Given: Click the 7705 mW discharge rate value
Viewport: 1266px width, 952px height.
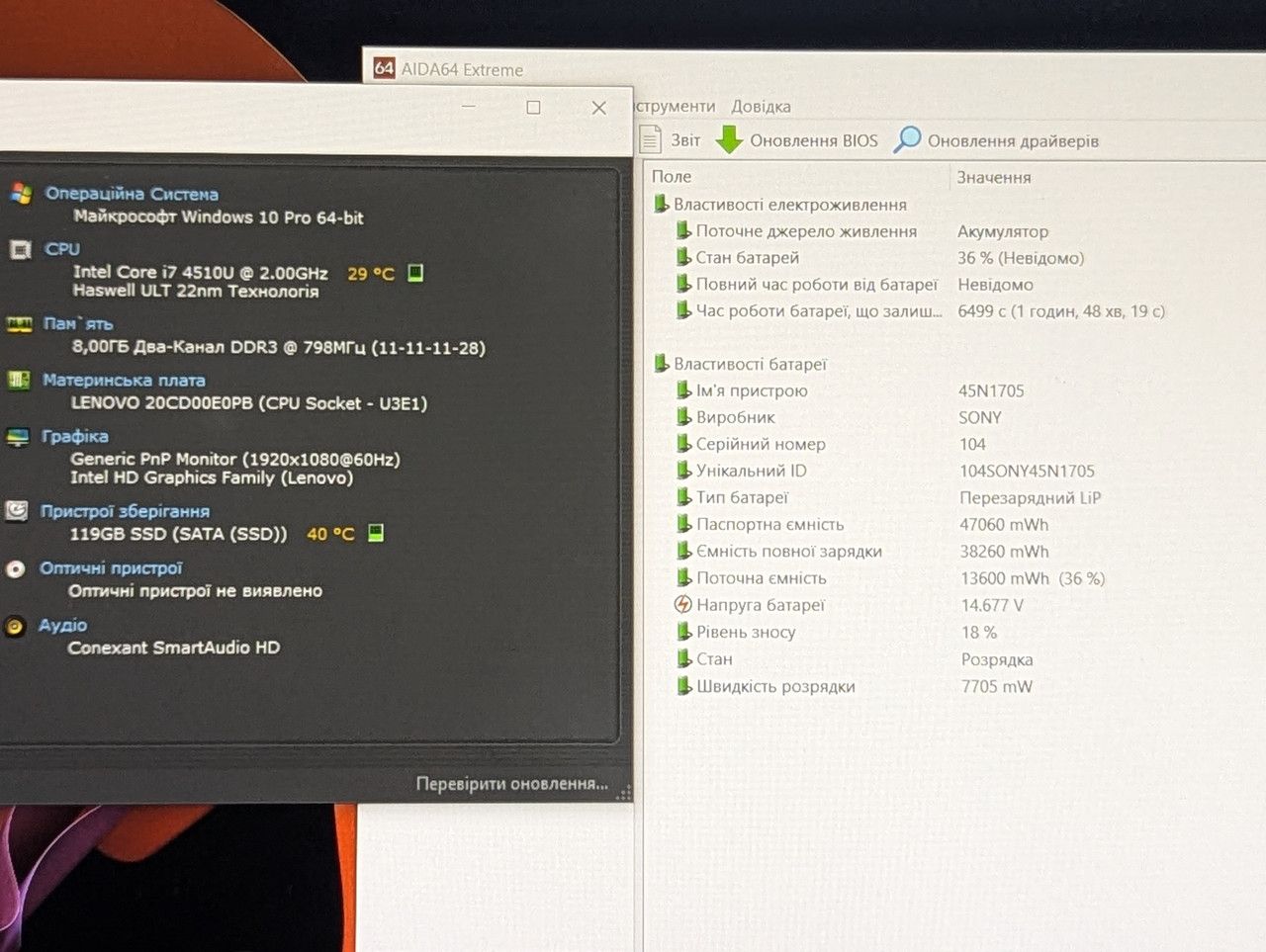Looking at the screenshot, I should pos(997,686).
